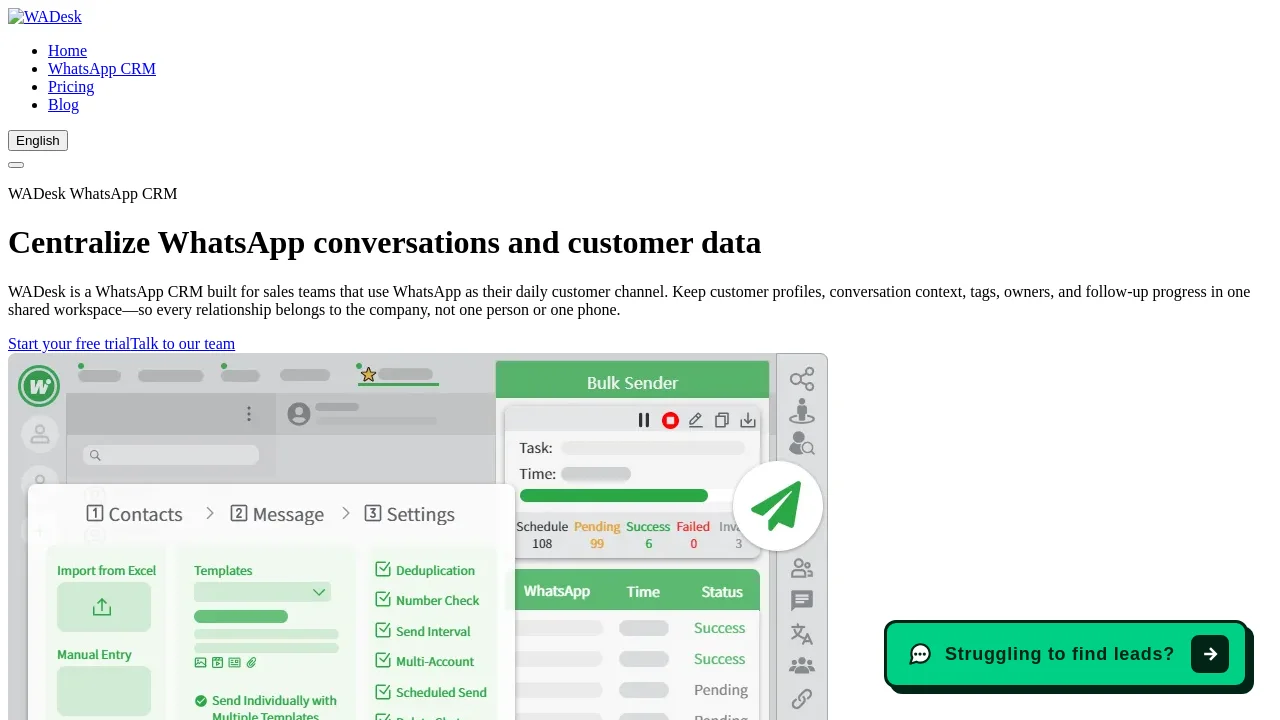1280x720 pixels.
Task: Select Send Individually with Multiple Templates option
Action: tap(266, 708)
